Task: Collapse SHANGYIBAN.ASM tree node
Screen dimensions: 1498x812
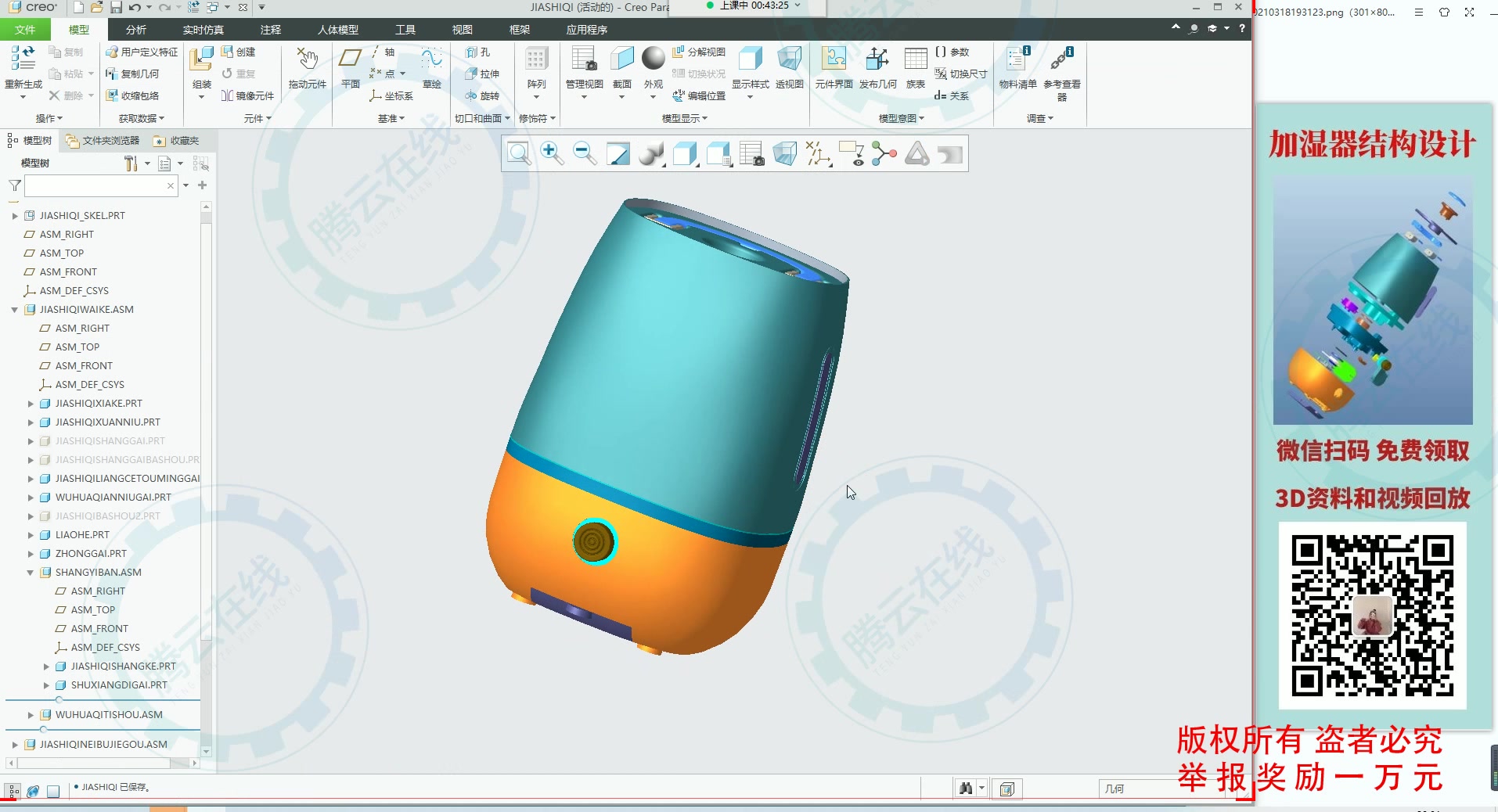Action: point(31,573)
